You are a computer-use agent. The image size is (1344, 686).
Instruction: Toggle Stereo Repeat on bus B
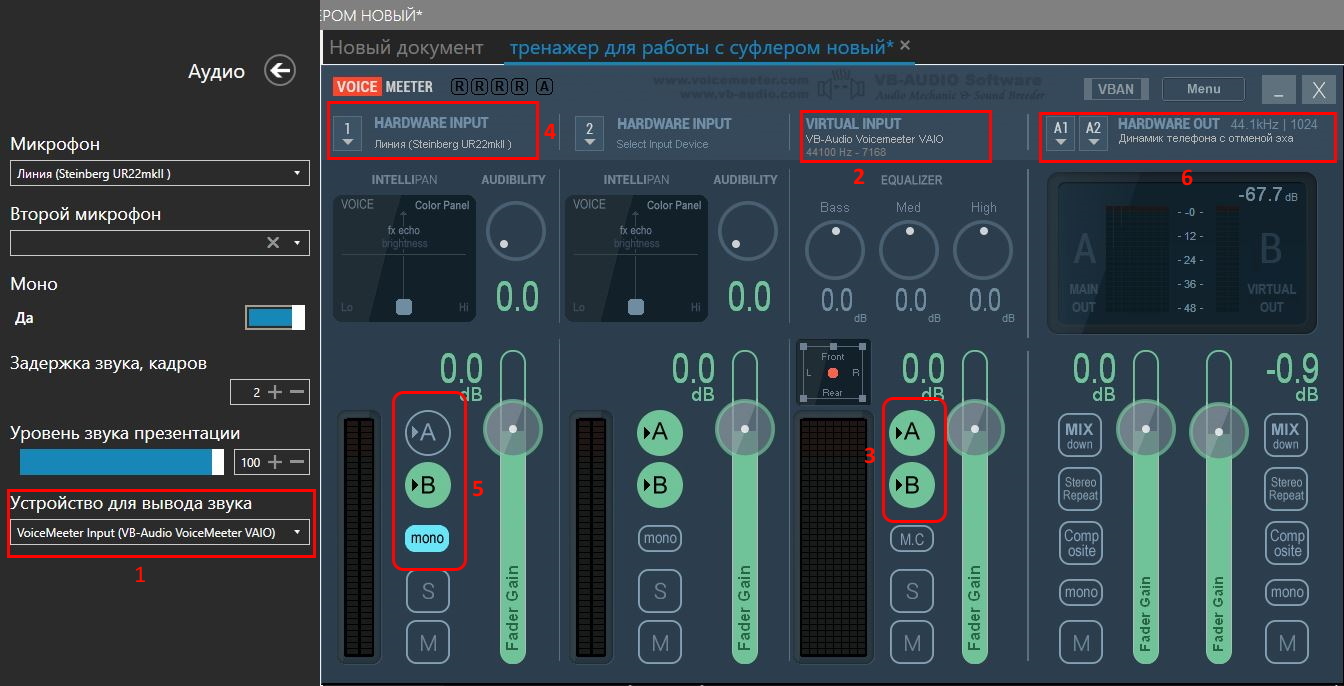click(1286, 489)
